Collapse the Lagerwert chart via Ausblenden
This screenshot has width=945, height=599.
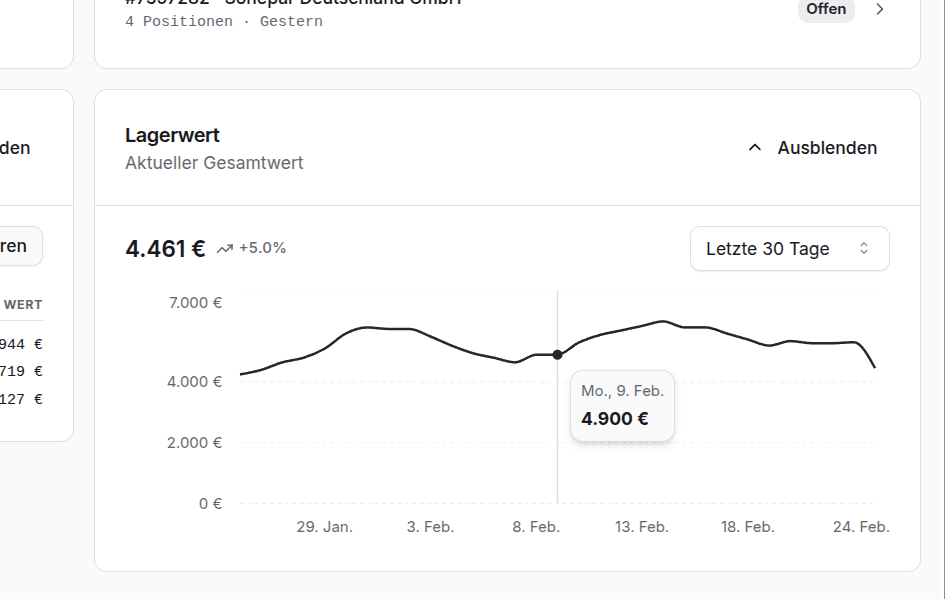pos(826,147)
